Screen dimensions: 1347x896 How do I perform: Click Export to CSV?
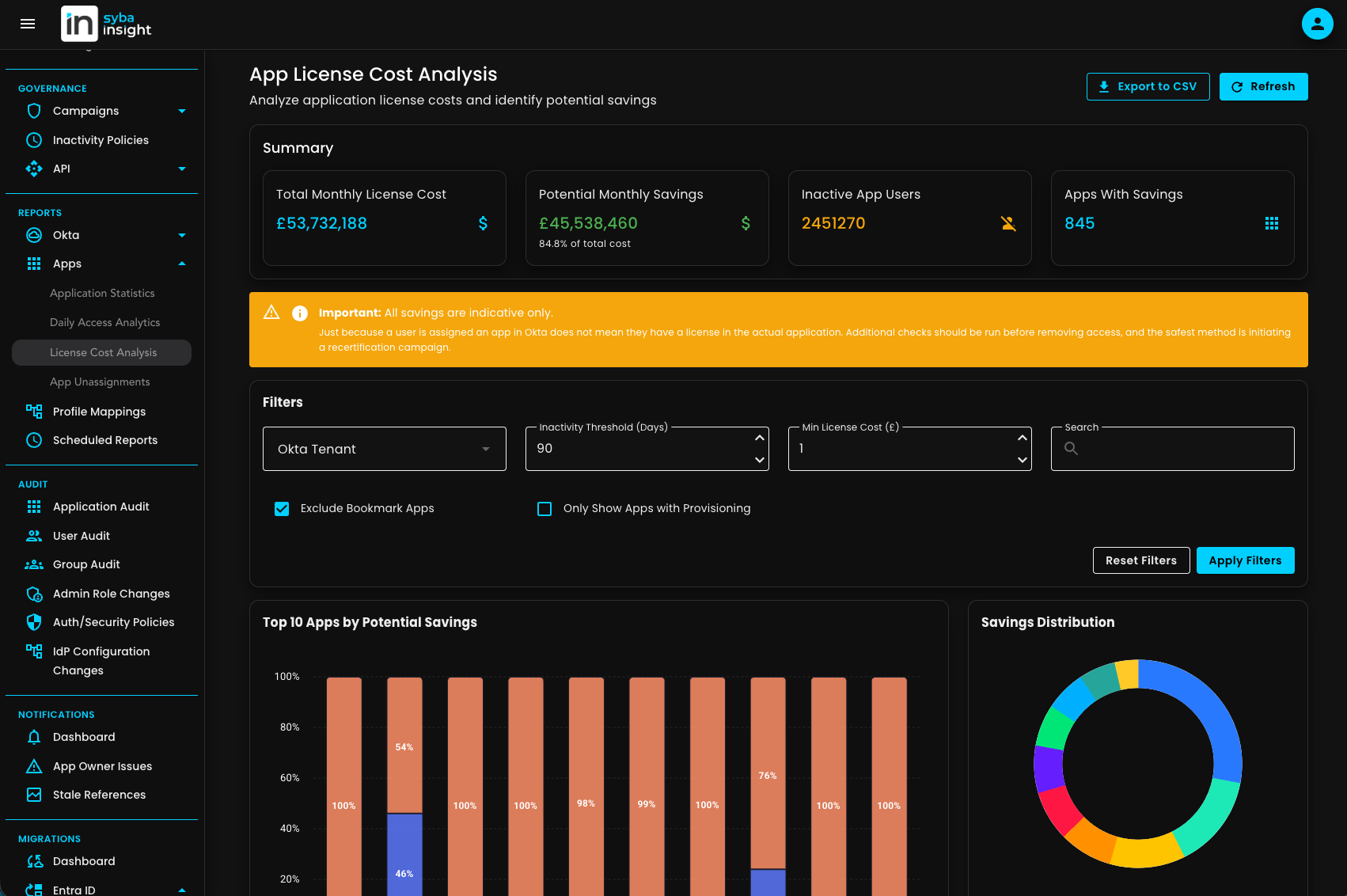pyautogui.click(x=1148, y=86)
